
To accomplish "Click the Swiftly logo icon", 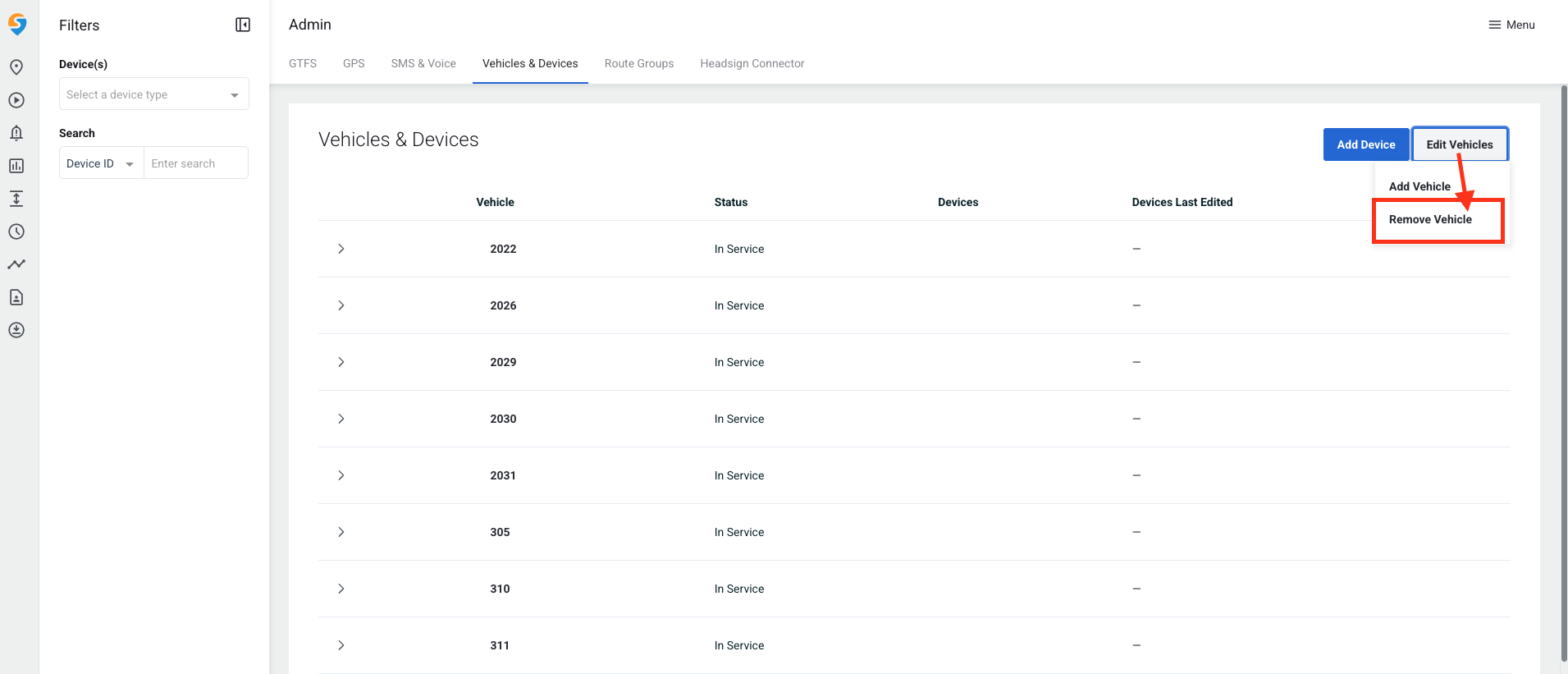I will 17,25.
